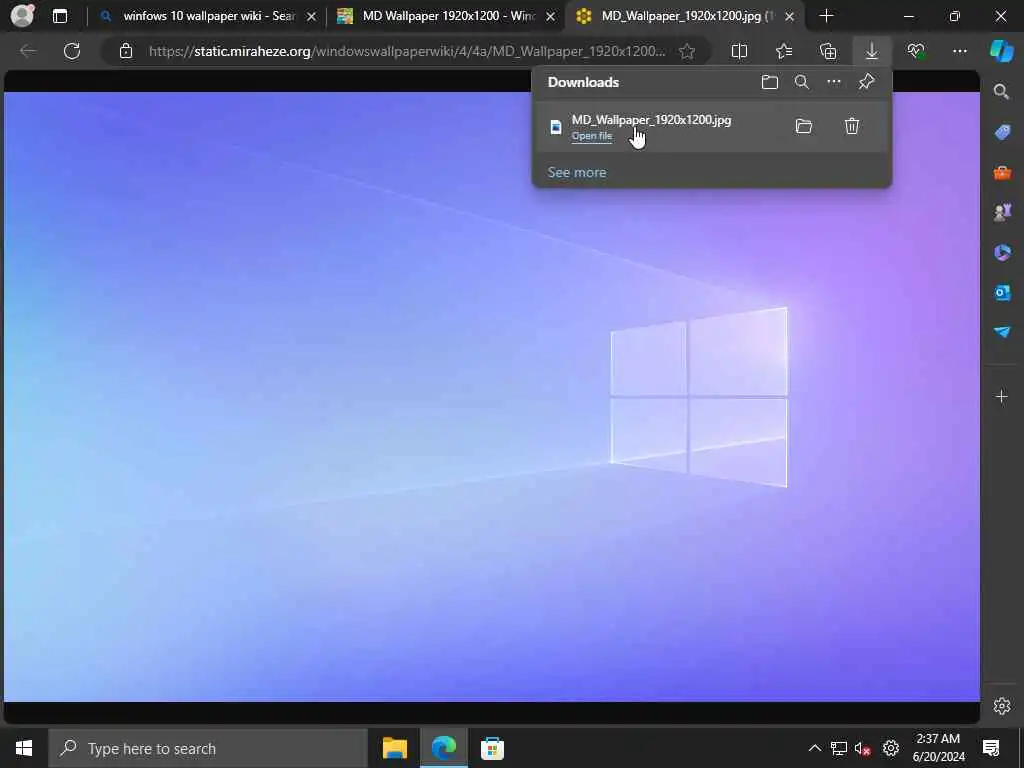Close the MD_Wallpaper_1920x1200.jpg tab
The image size is (1024, 768).
790,16
